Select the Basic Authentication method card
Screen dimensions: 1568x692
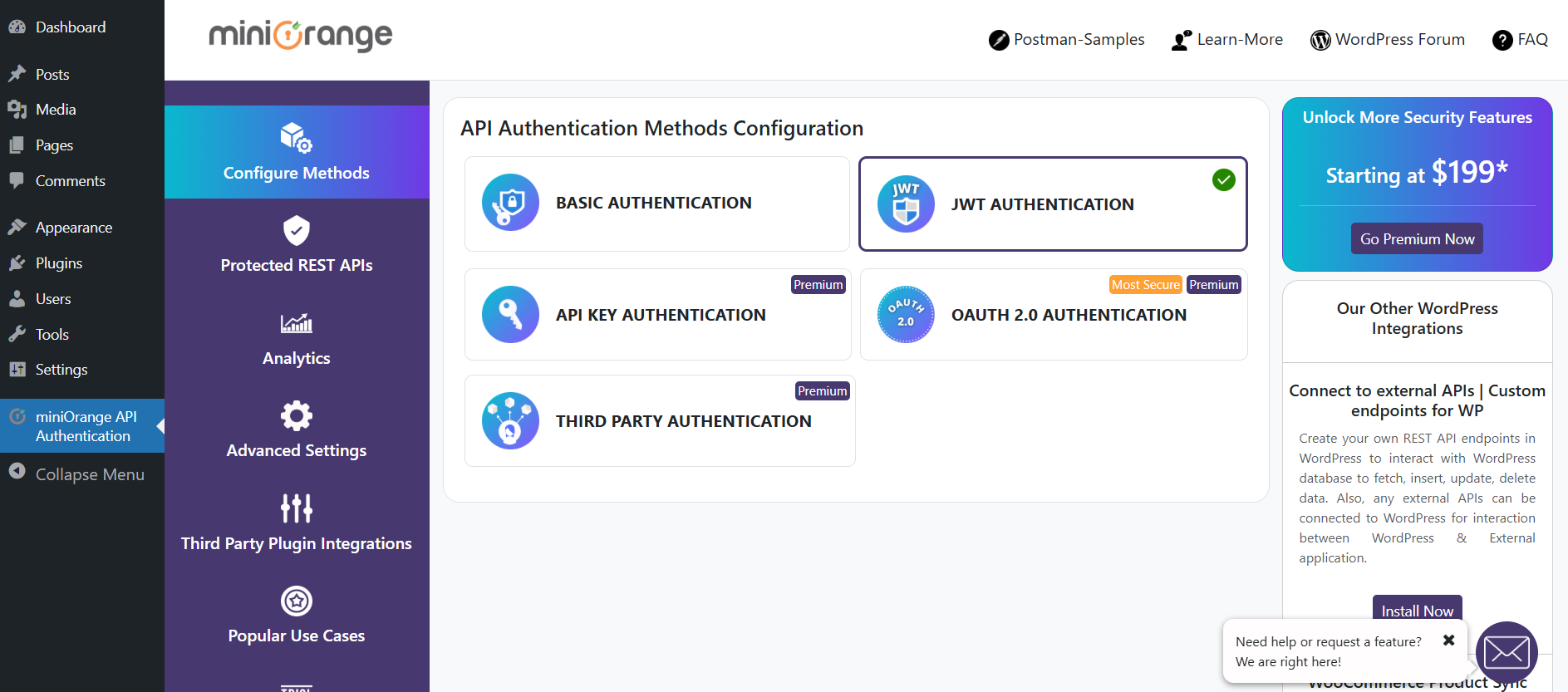[x=657, y=204]
